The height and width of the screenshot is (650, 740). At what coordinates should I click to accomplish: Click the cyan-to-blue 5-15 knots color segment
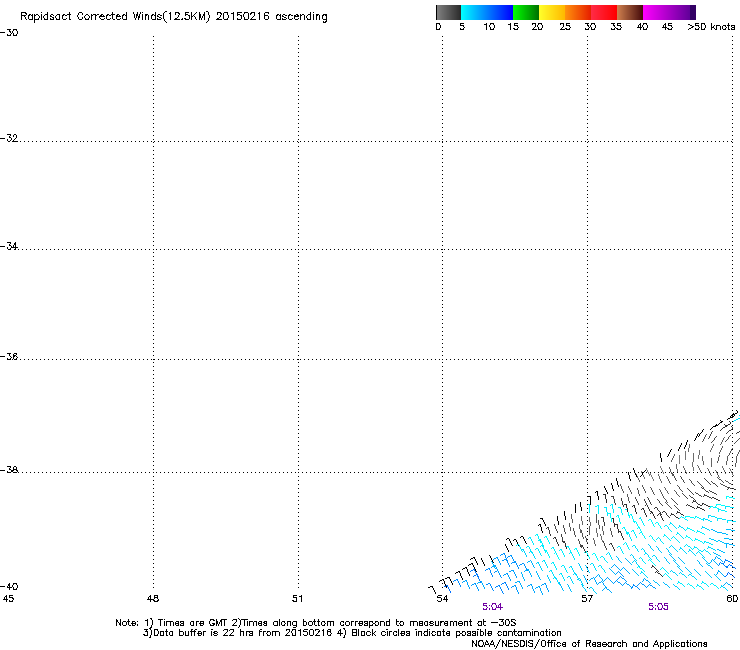click(x=487, y=12)
